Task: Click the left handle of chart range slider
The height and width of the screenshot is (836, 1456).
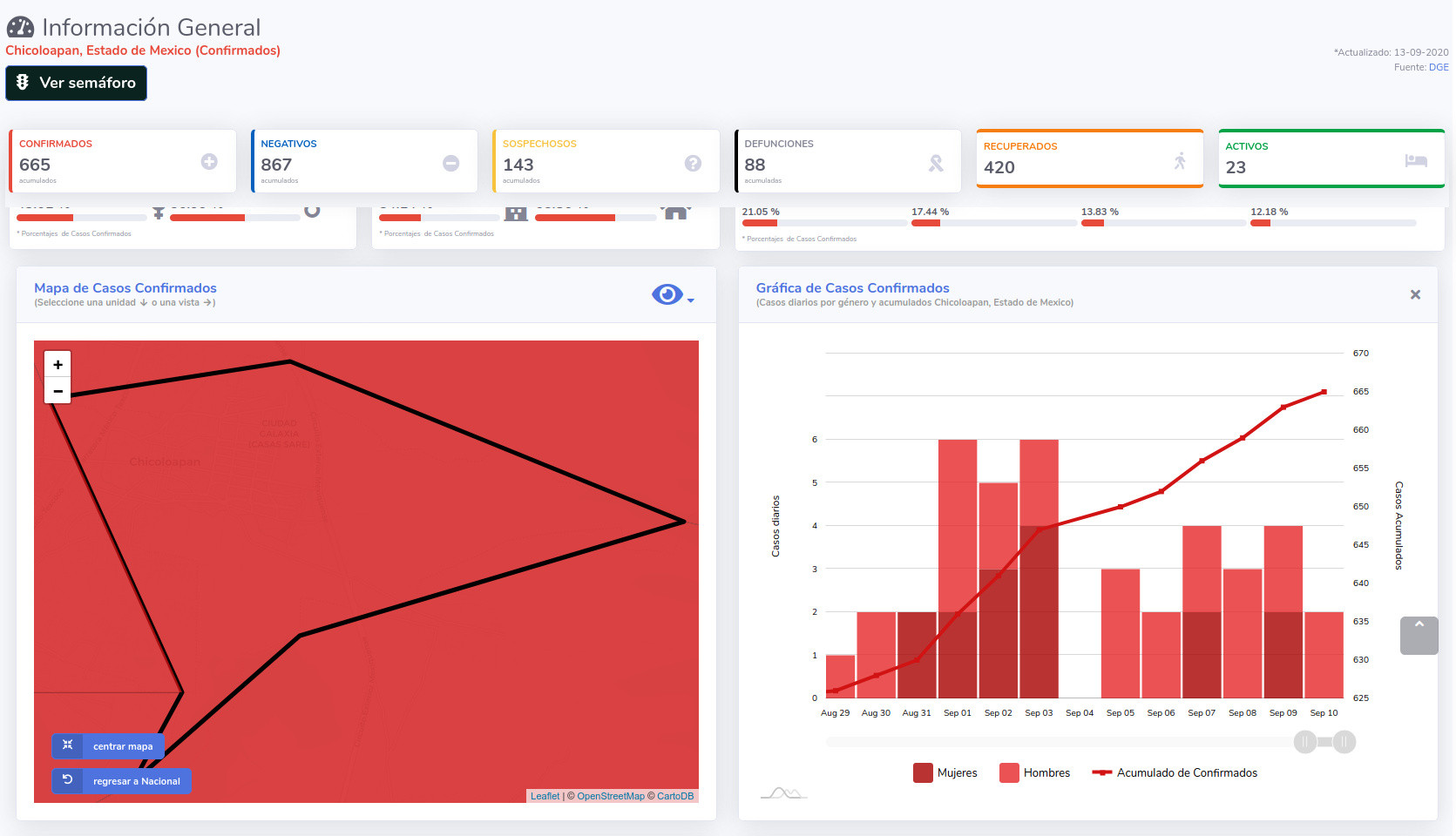Action: (1305, 742)
